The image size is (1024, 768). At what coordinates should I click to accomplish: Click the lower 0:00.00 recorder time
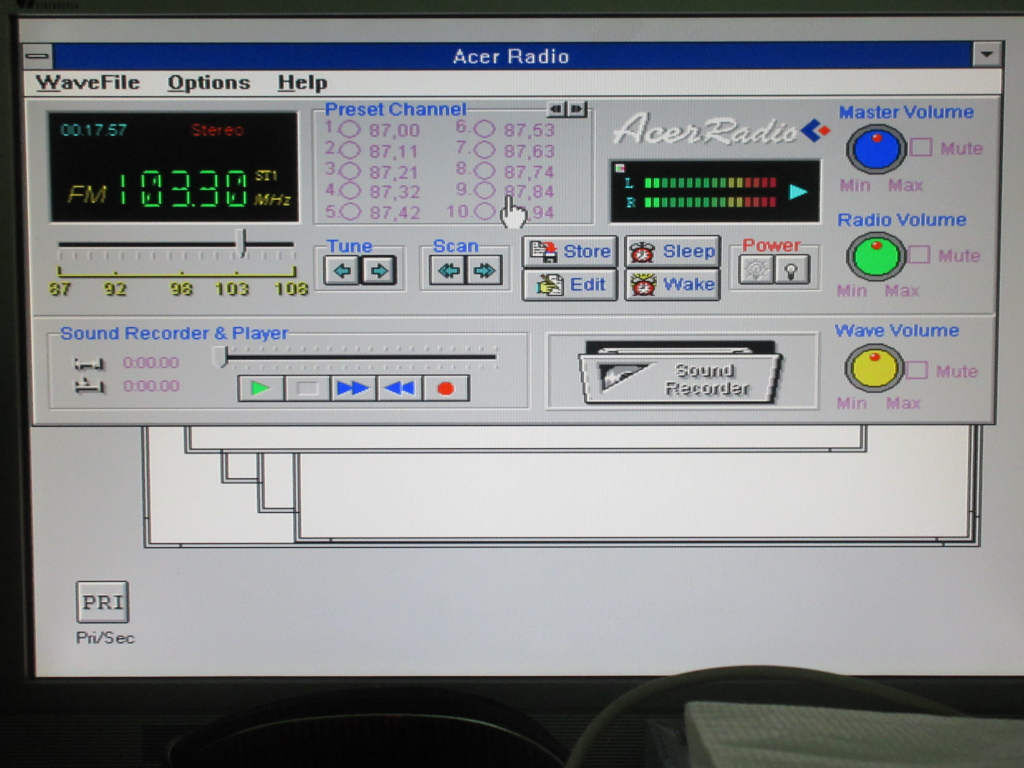click(x=151, y=385)
